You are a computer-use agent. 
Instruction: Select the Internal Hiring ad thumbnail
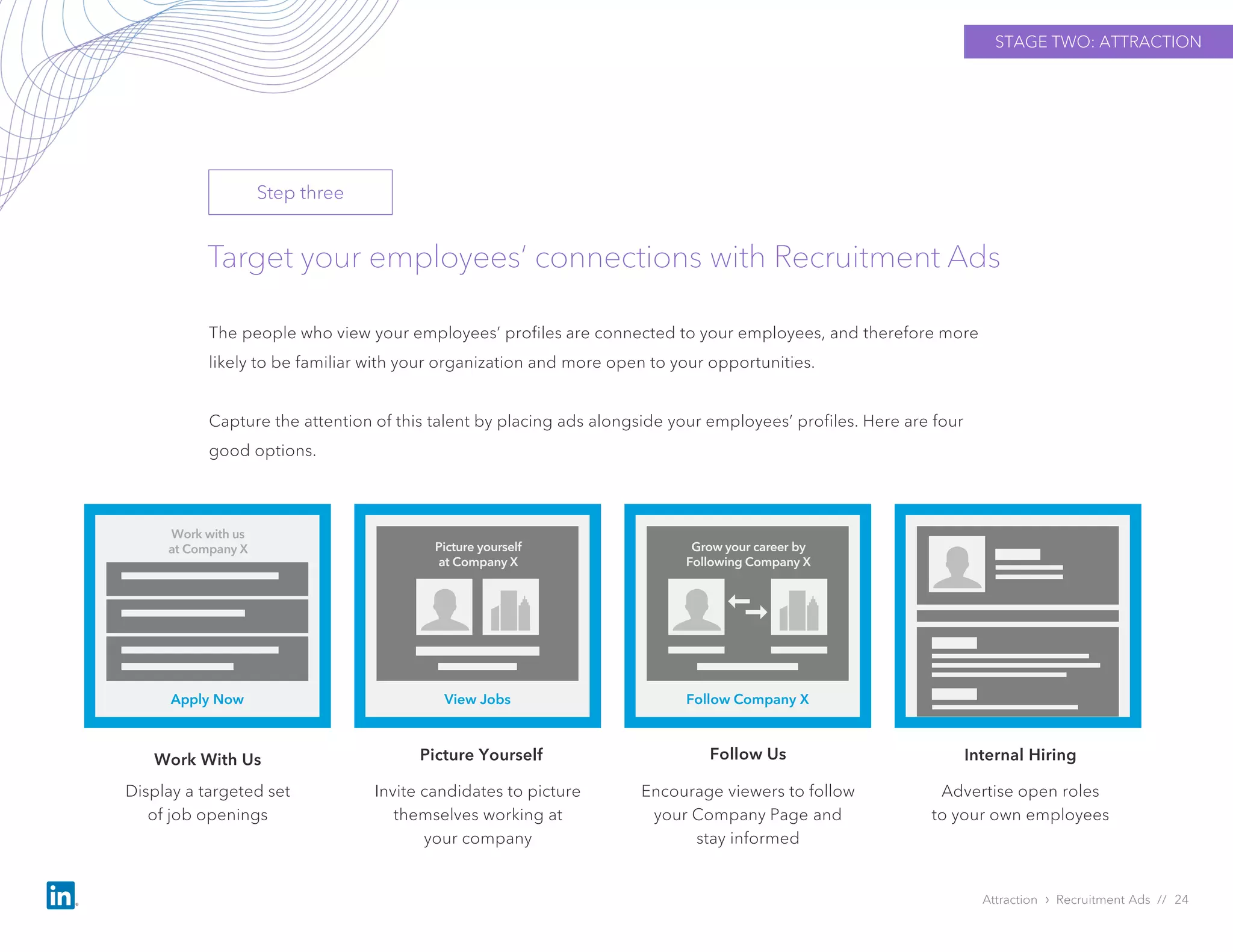coord(1018,616)
